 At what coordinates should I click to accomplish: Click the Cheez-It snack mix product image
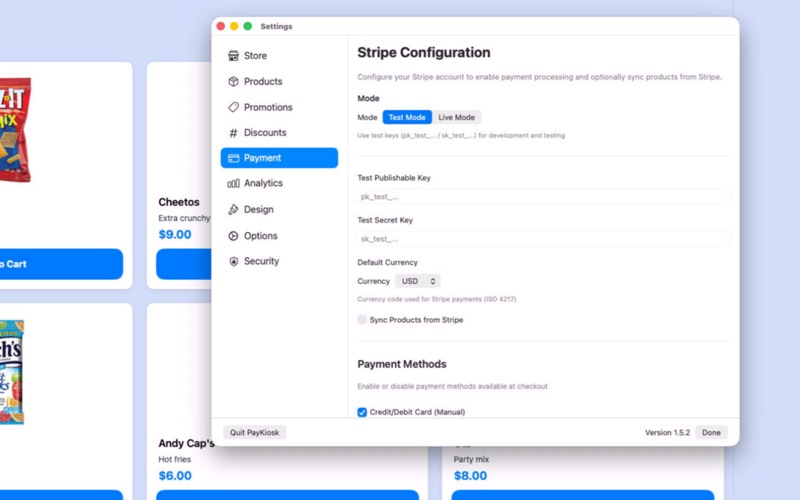pyautogui.click(x=15, y=130)
